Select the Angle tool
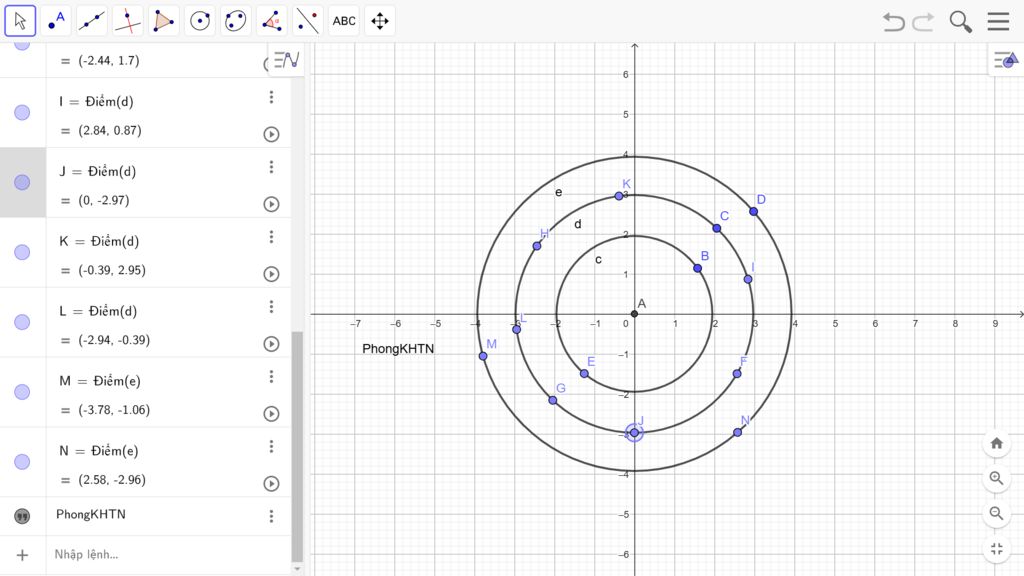1024x576 pixels. 272,20
